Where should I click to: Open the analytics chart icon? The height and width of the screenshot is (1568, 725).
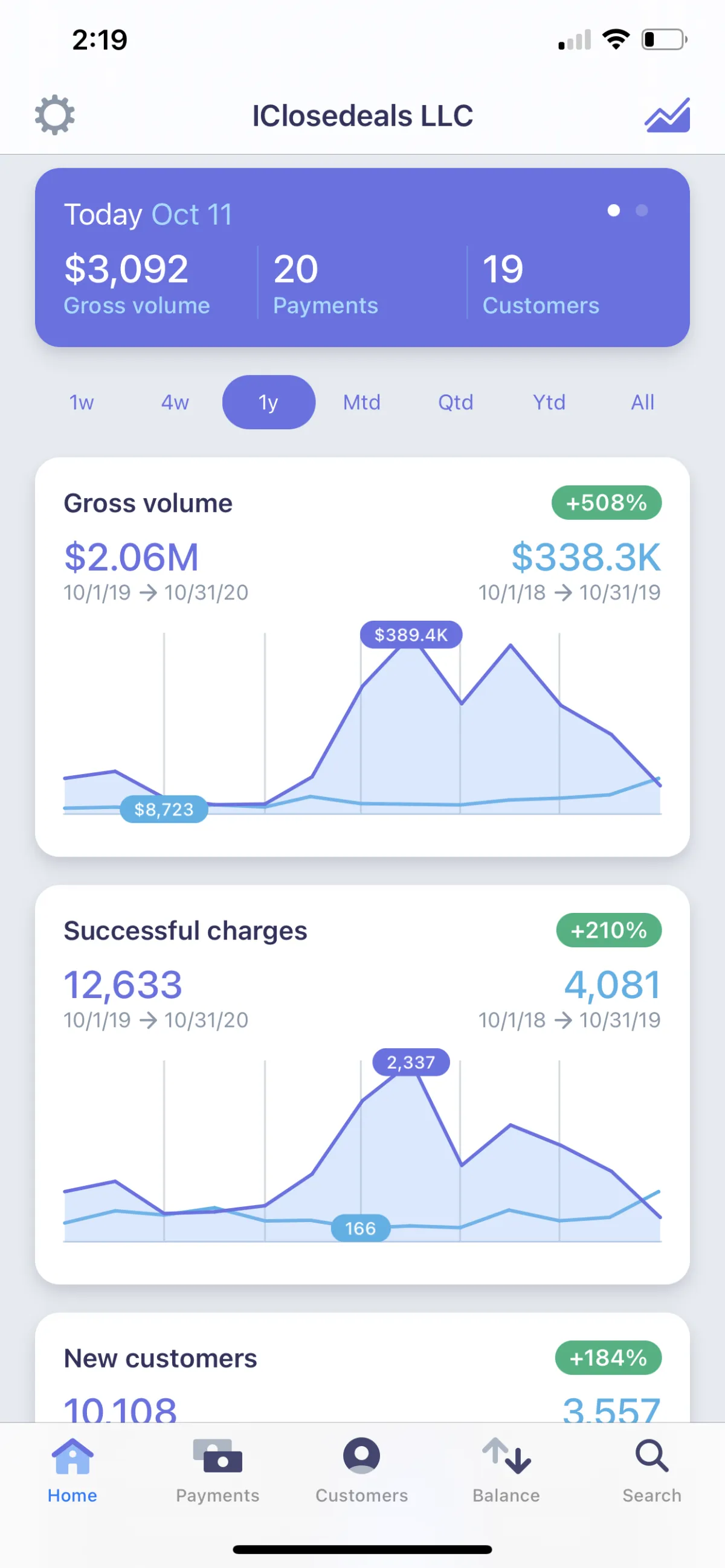click(x=667, y=115)
